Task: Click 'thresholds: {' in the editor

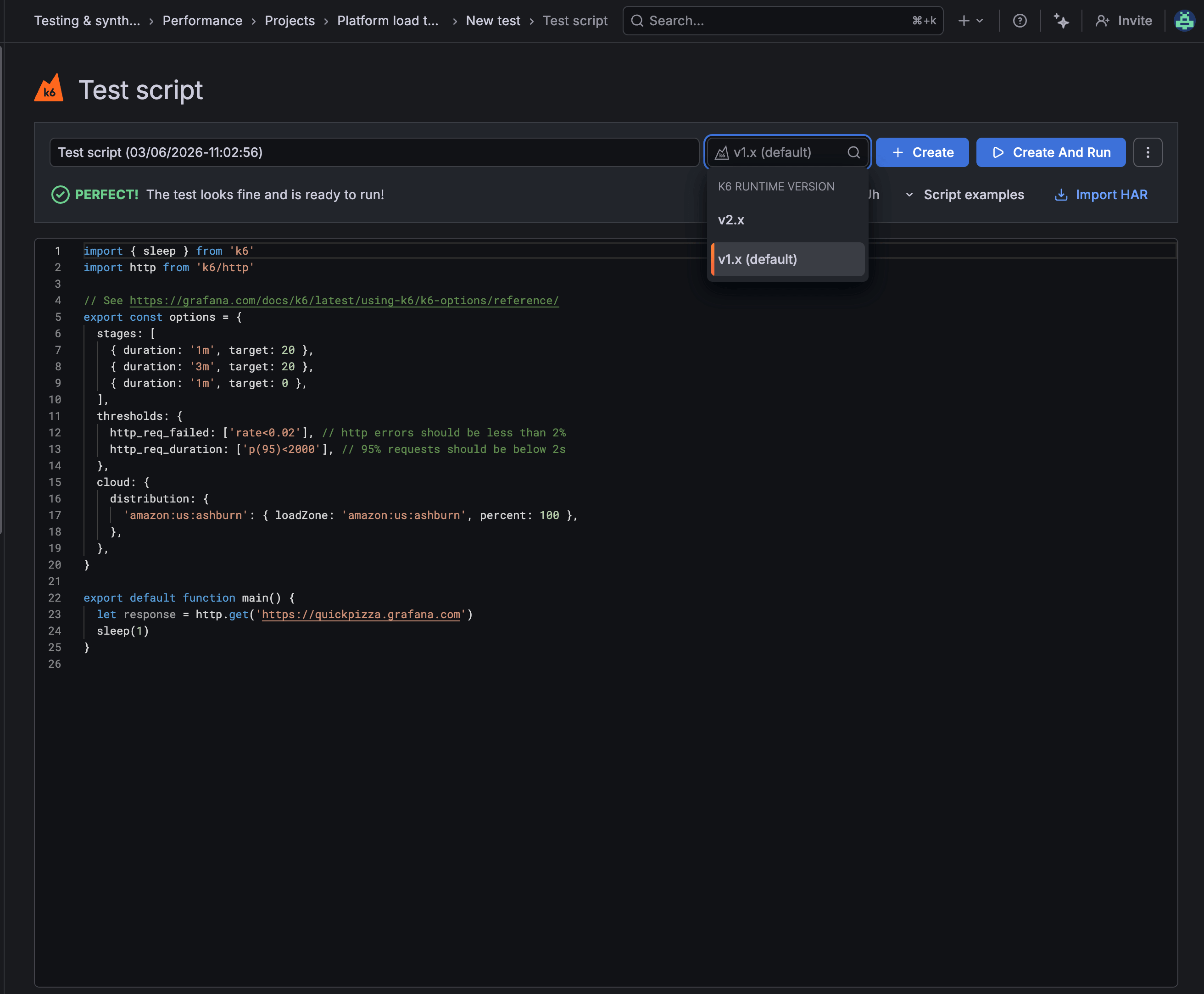Action: [139, 416]
